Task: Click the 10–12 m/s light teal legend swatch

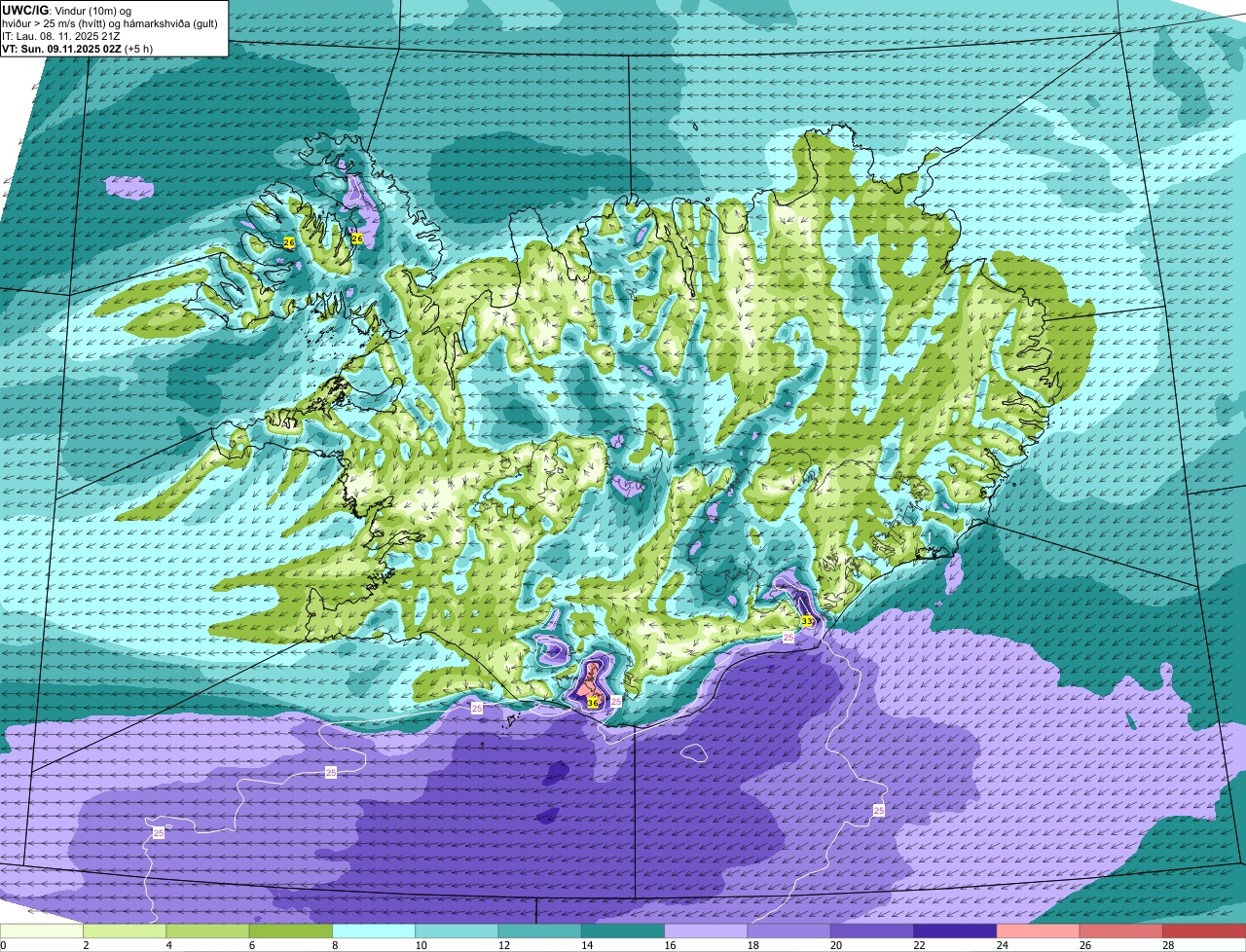Action: click(x=457, y=932)
